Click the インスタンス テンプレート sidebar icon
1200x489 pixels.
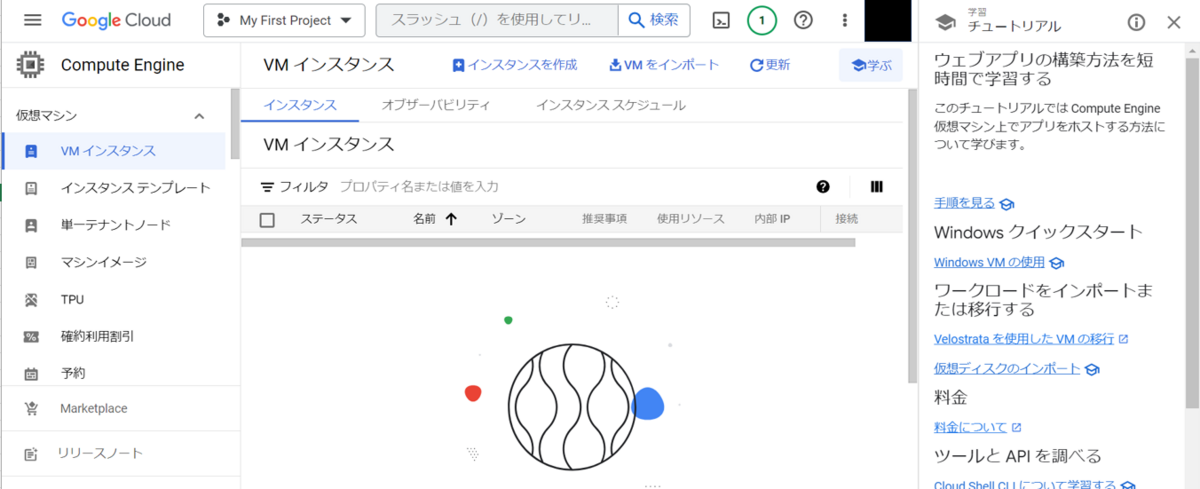point(31,188)
